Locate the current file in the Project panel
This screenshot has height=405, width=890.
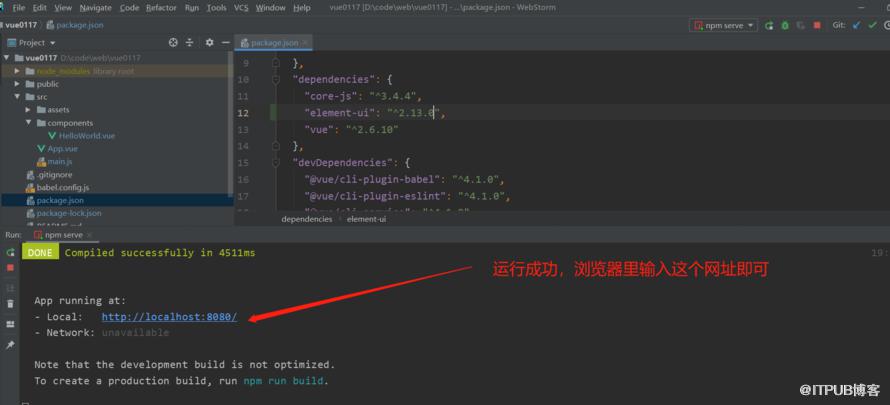point(173,43)
